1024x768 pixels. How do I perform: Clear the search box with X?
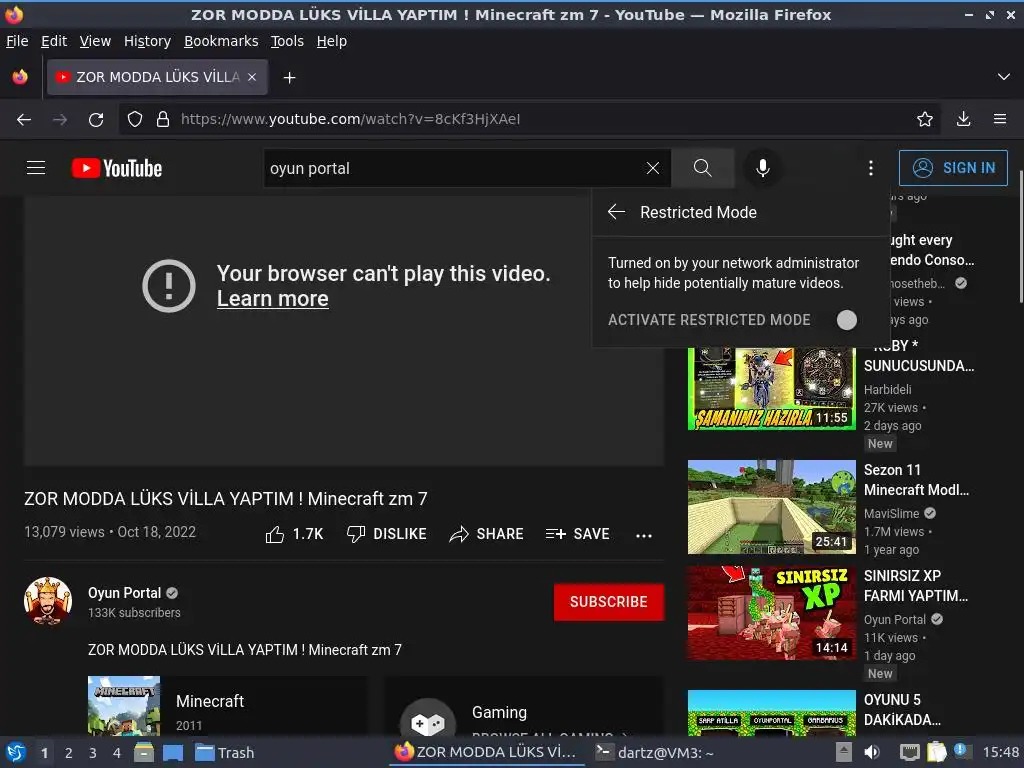(x=652, y=168)
